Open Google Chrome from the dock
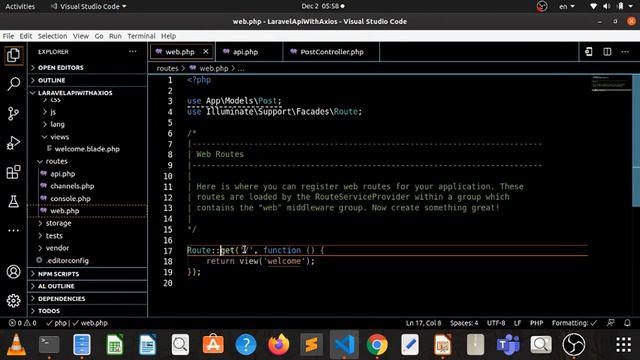The height and width of the screenshot is (360, 640). pyautogui.click(x=377, y=344)
